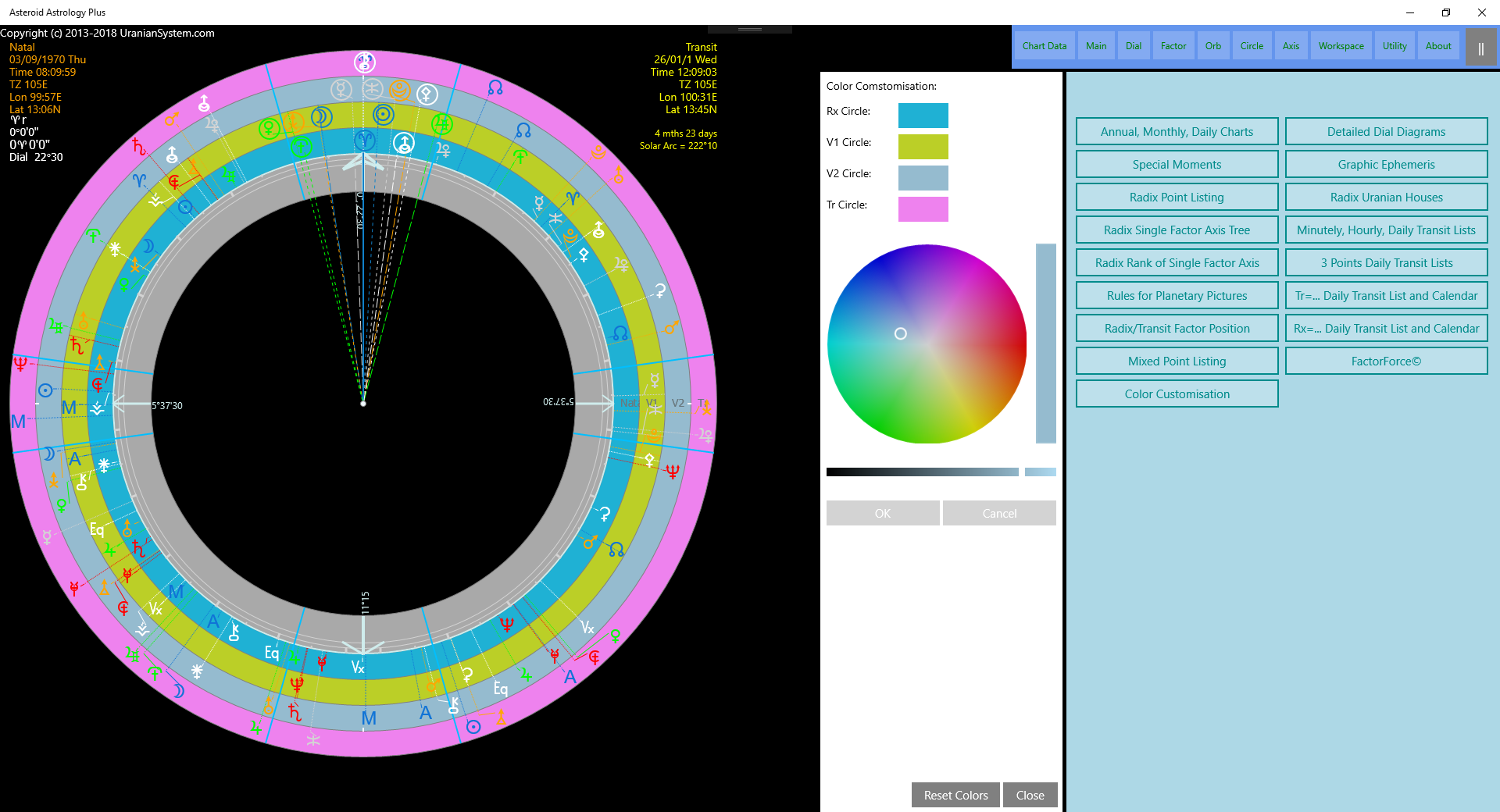Open 3 Points Daily Transit Lists
This screenshot has height=812, width=1500.
(1386, 262)
